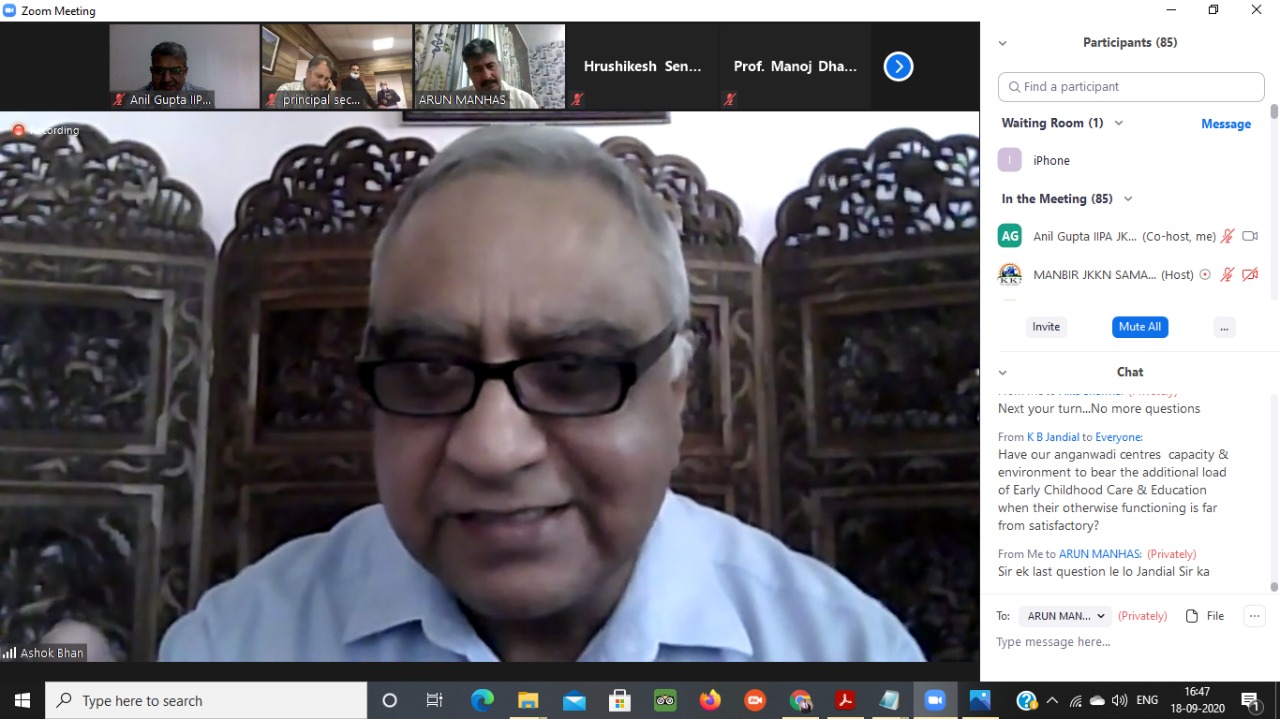Open the notebook app icon in taskbar
Viewport: 1280px width, 719px height.
click(x=889, y=700)
